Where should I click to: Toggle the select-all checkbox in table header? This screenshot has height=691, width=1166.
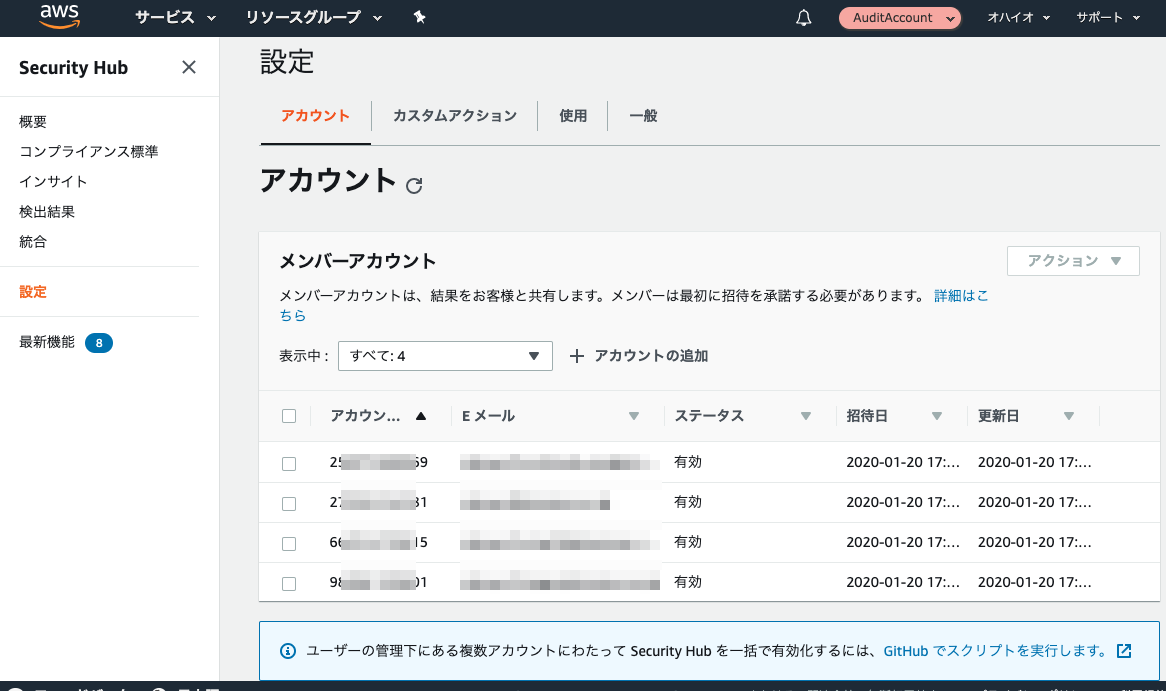click(x=289, y=417)
